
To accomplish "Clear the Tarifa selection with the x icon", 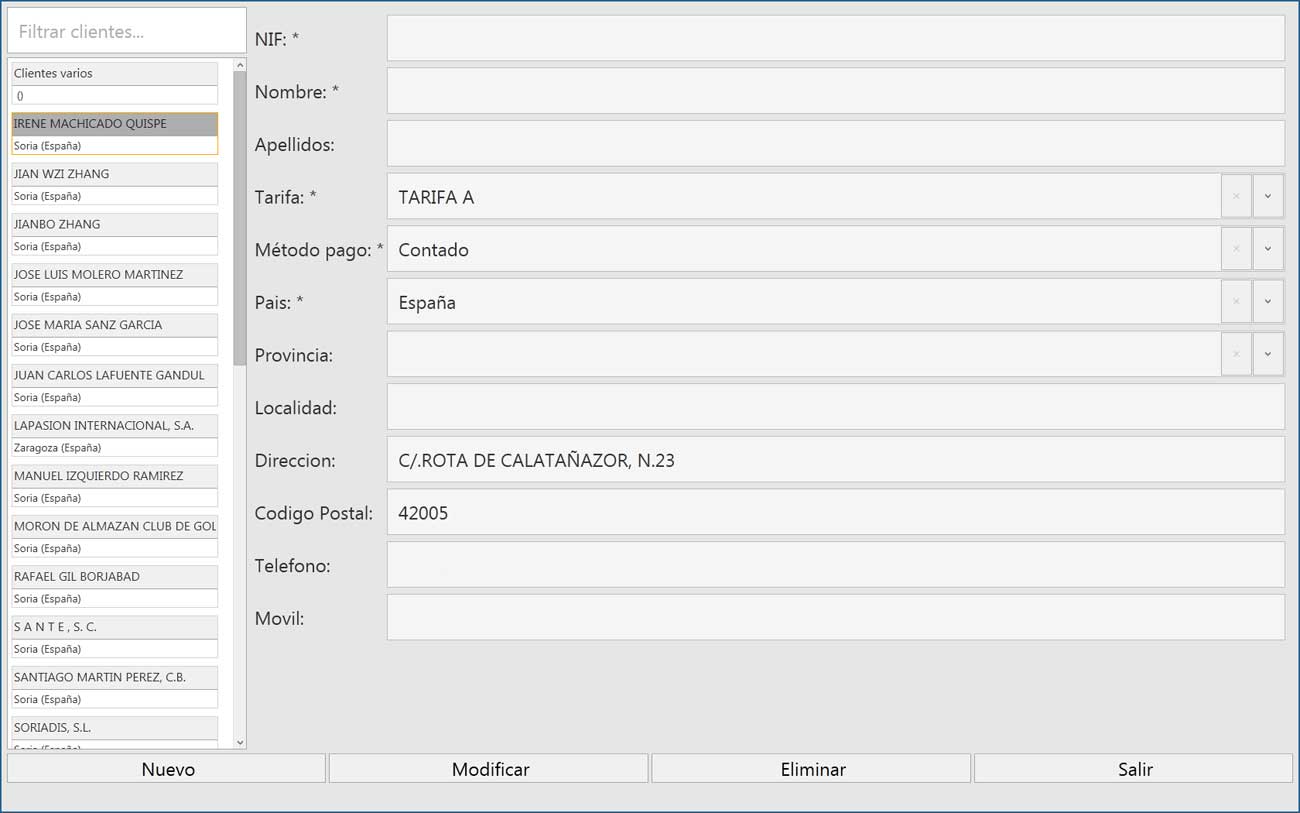I will pos(1236,197).
